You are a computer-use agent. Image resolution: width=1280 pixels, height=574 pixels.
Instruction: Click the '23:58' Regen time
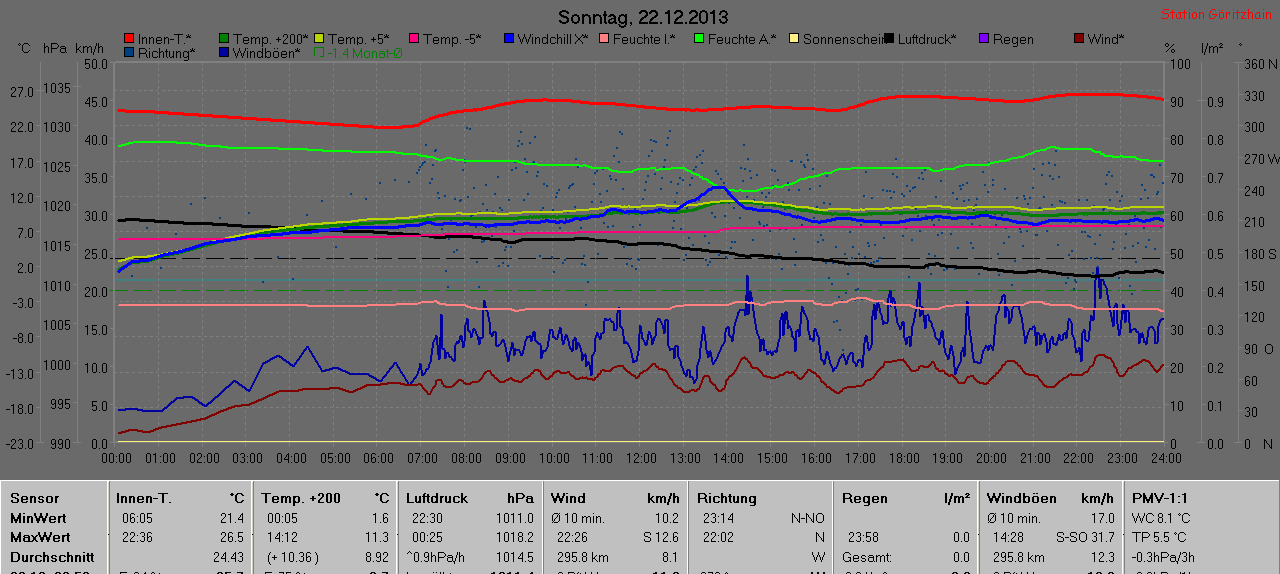tap(863, 537)
